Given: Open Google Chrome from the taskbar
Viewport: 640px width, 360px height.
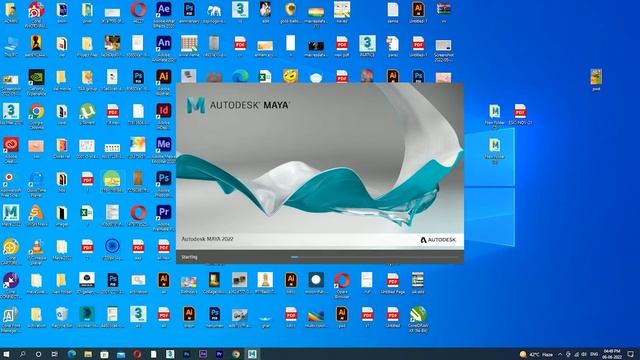Looking at the screenshot, I should [x=236, y=354].
